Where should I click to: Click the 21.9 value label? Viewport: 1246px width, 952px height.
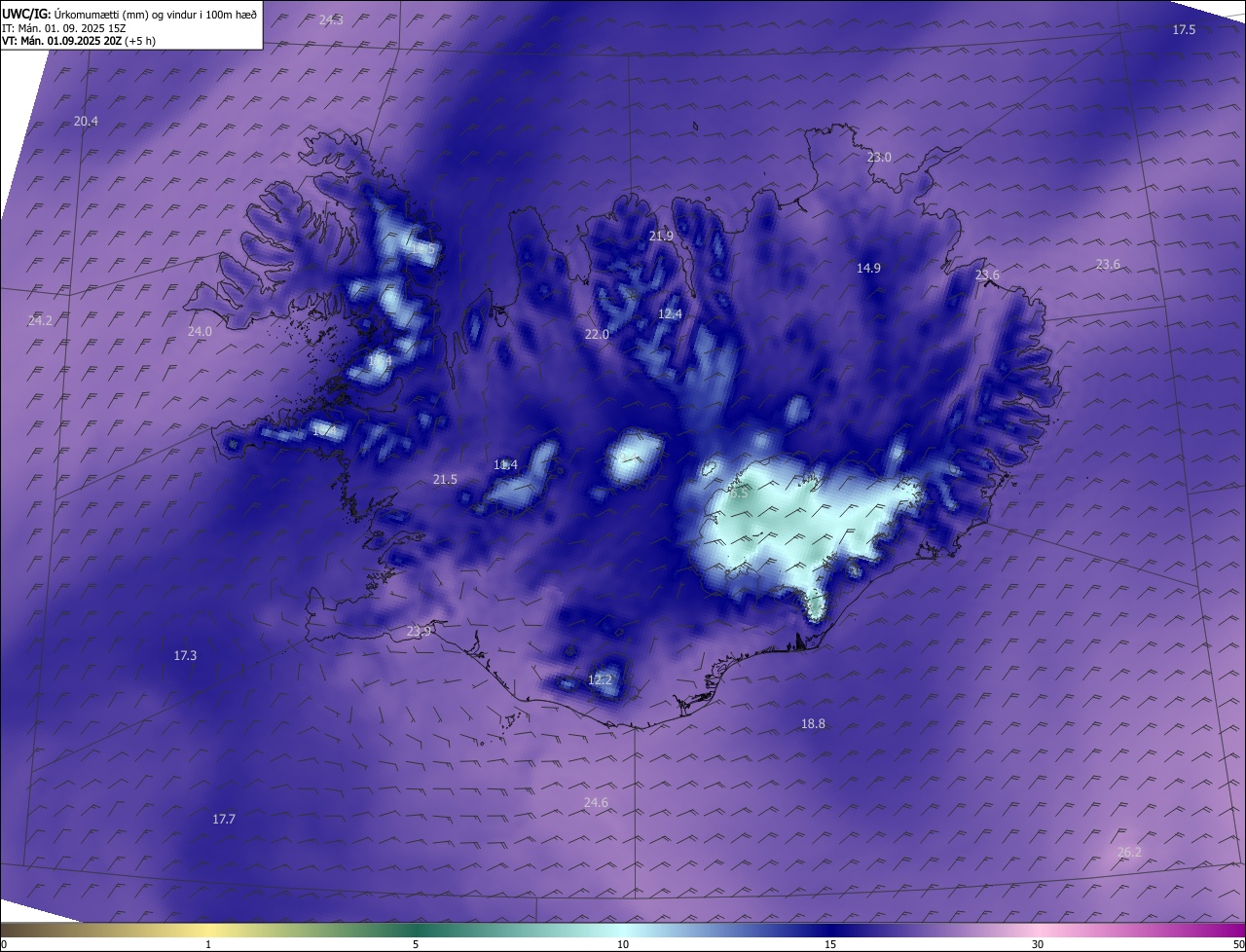tap(661, 236)
